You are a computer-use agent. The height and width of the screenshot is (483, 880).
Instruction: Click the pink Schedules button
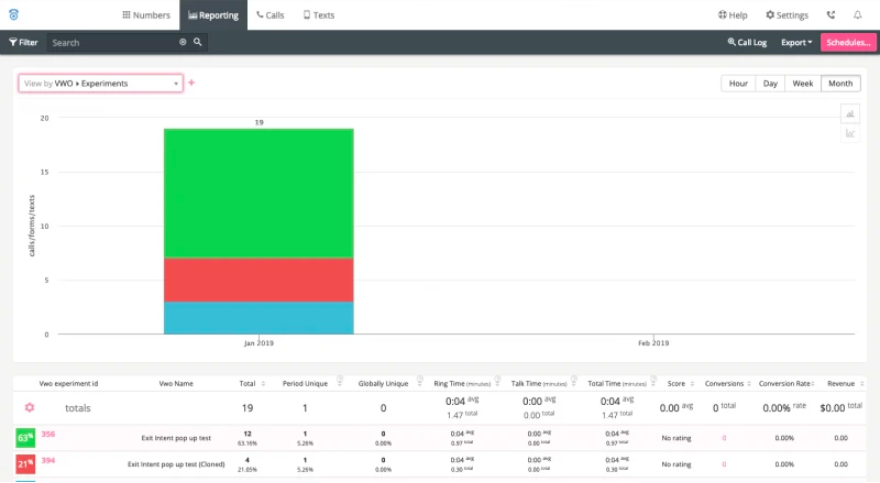coord(848,43)
